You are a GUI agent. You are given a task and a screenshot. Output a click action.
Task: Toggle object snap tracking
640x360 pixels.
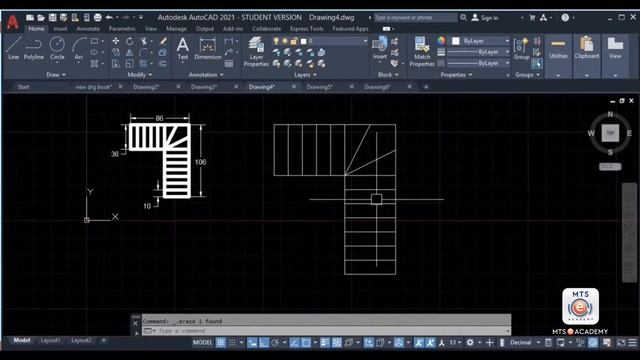click(294, 342)
